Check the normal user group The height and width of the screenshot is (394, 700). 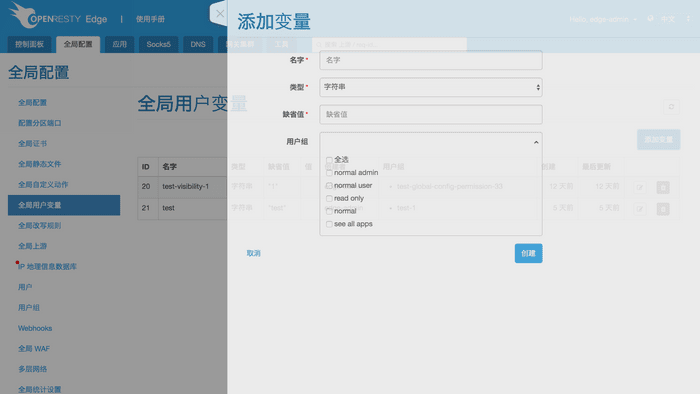[x=329, y=186]
